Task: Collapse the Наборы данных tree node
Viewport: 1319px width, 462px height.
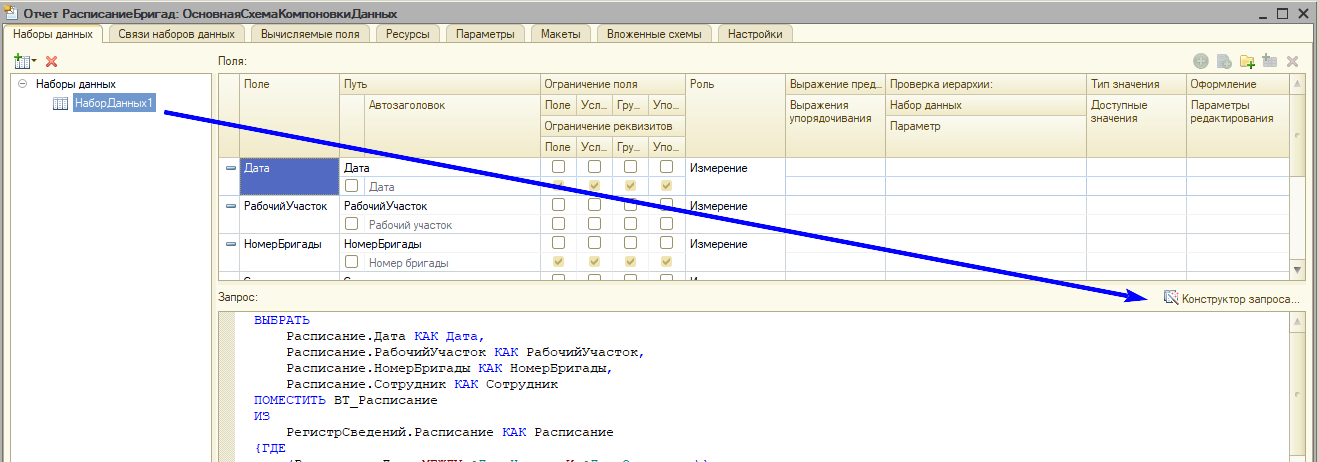Action: (22, 84)
